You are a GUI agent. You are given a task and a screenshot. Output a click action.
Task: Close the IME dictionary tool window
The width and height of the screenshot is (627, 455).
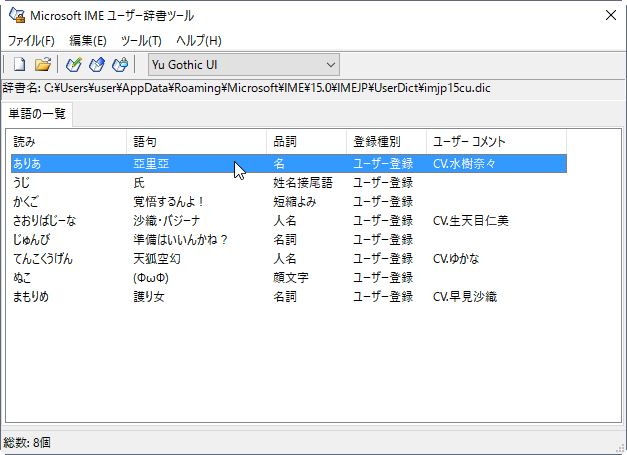tap(611, 15)
